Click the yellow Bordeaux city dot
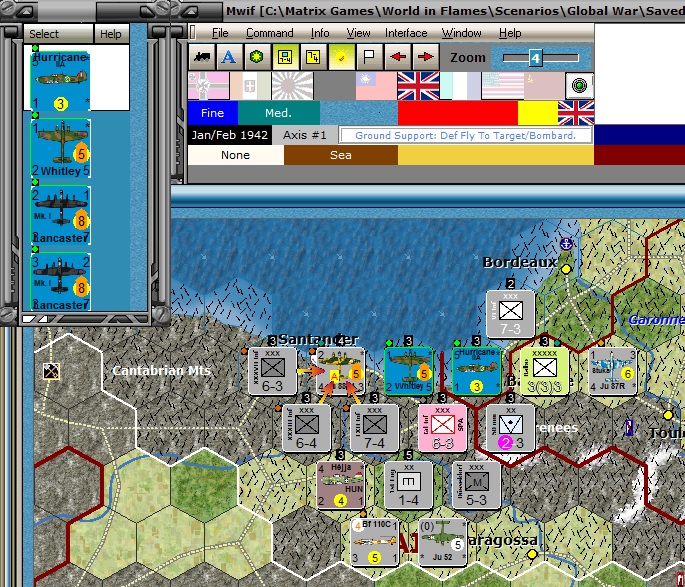 tap(566, 269)
